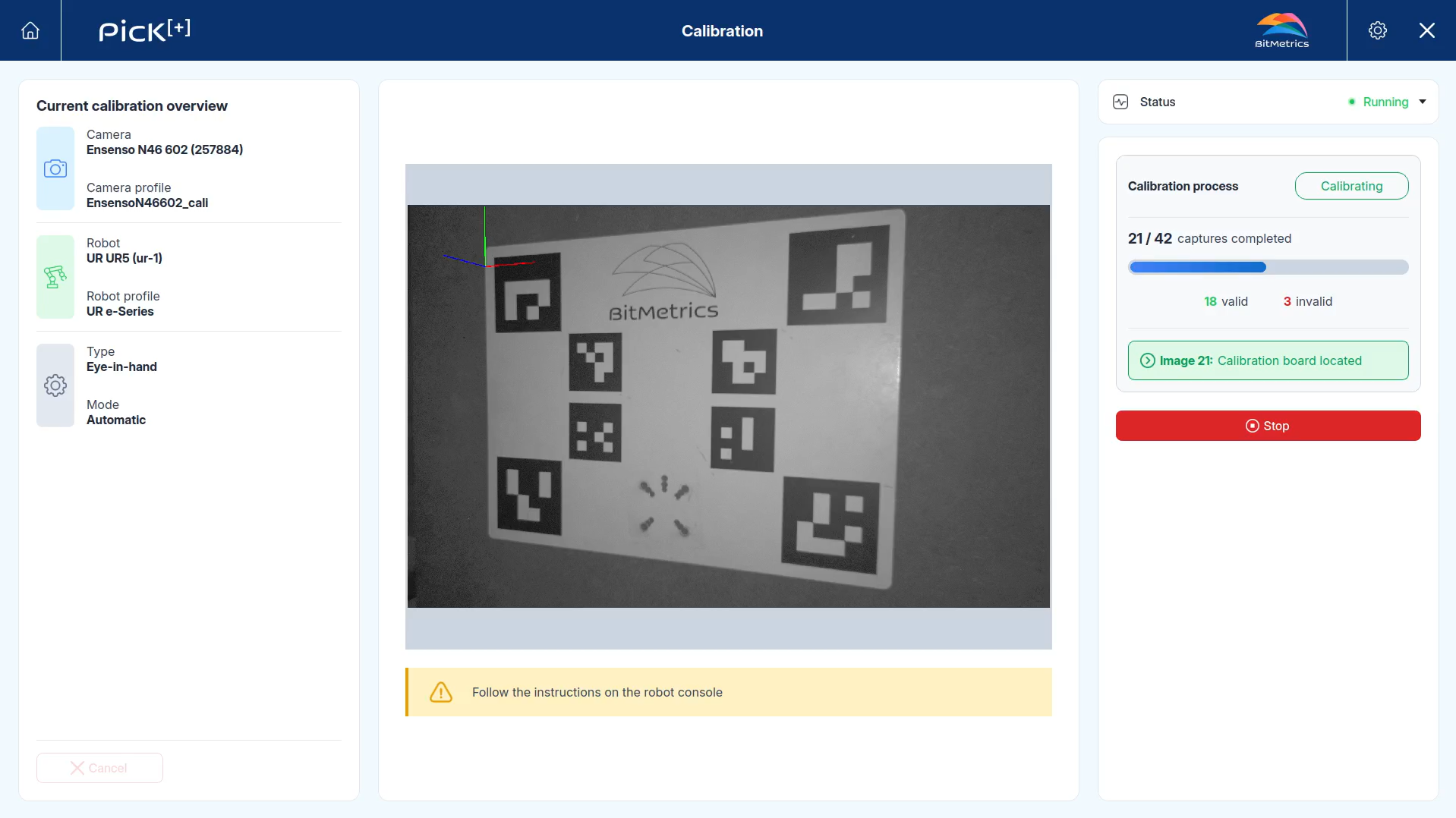Stop the calibration process

(1268, 426)
